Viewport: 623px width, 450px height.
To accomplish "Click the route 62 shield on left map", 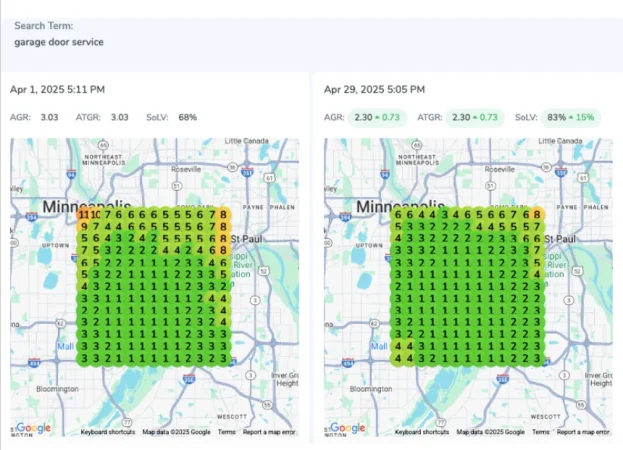I will point(60,324).
